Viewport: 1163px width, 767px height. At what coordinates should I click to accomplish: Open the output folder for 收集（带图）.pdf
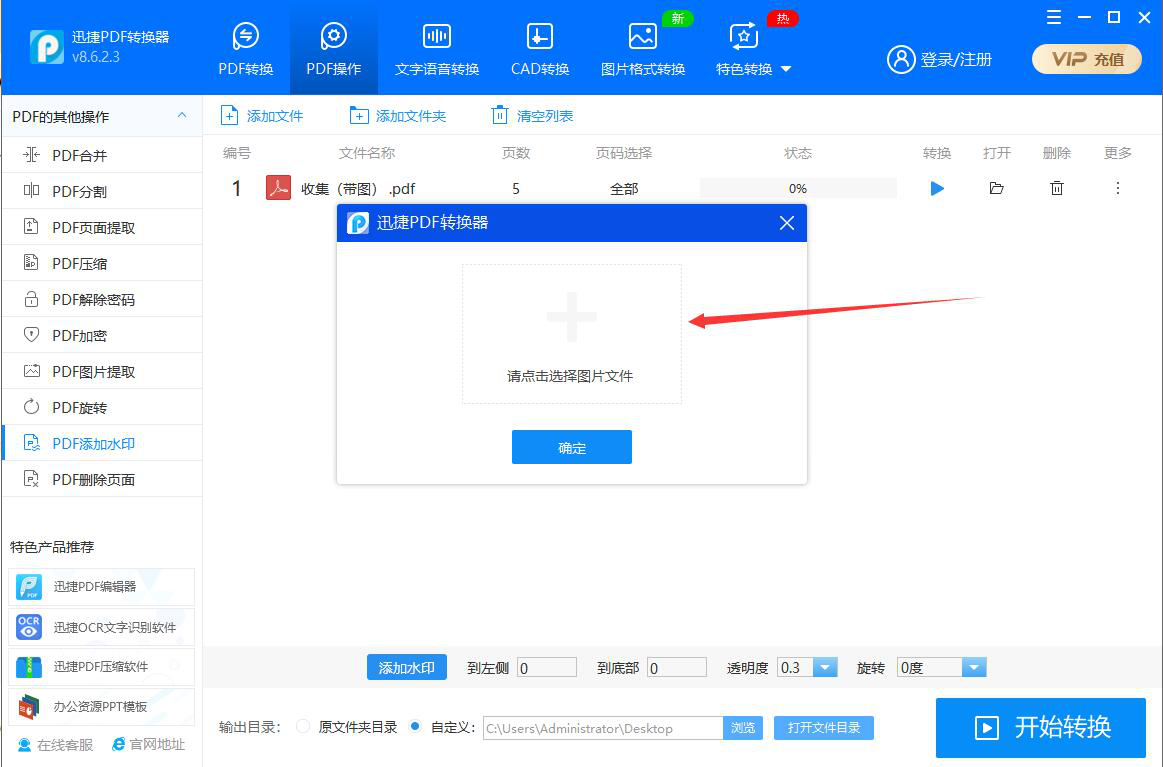(x=996, y=188)
